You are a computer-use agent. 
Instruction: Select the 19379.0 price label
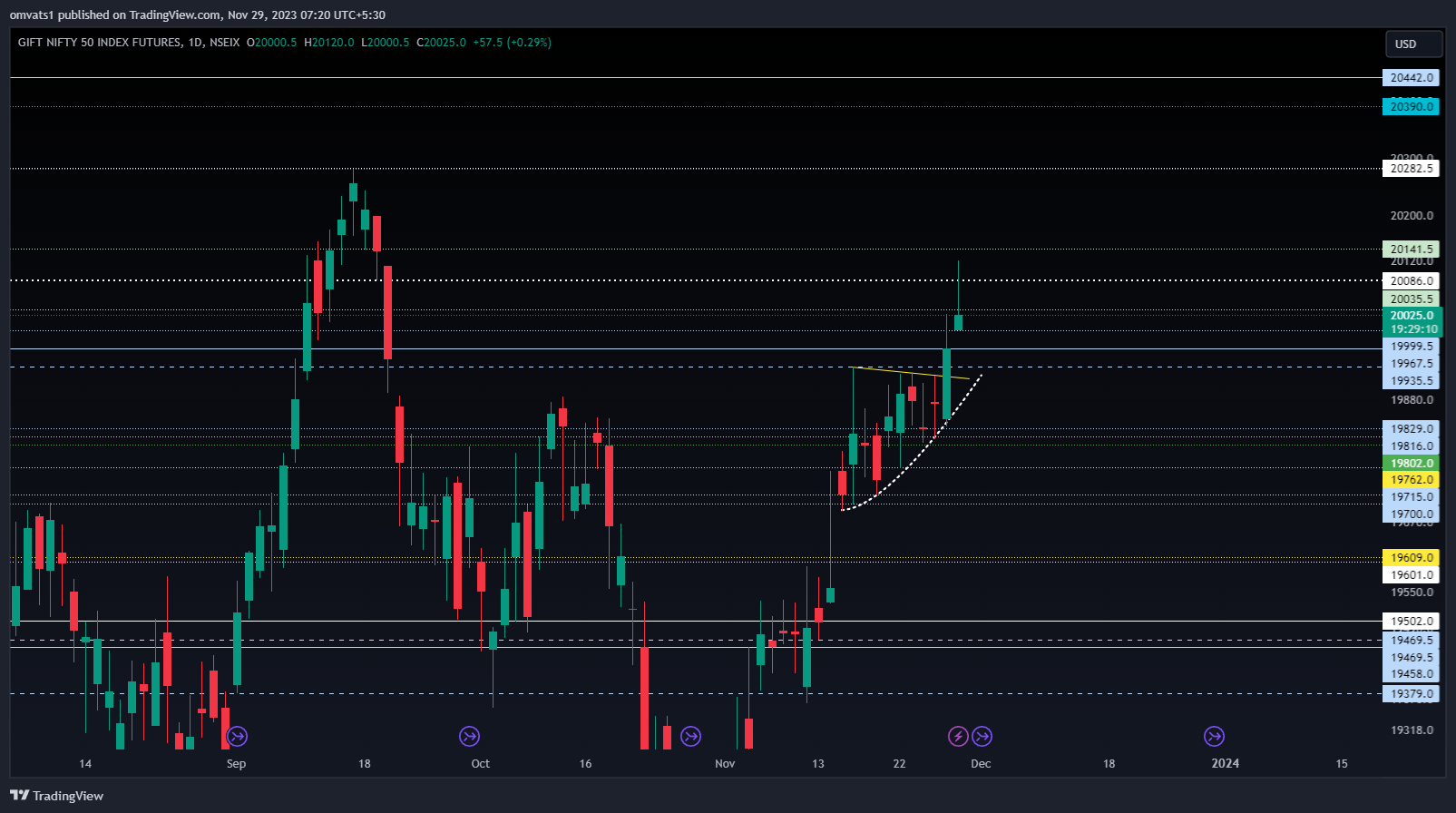coord(1411,694)
